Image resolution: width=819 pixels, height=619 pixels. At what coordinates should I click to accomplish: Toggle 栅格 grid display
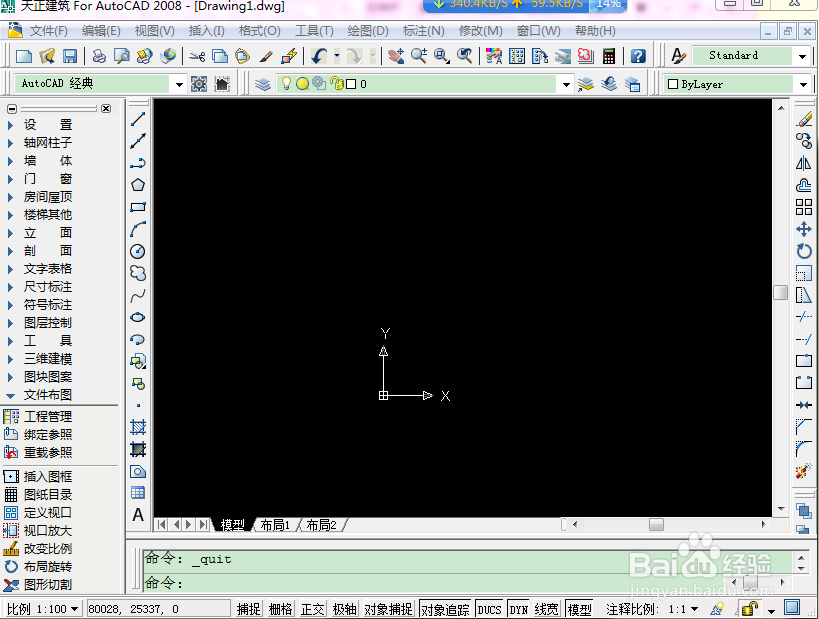[x=280, y=609]
